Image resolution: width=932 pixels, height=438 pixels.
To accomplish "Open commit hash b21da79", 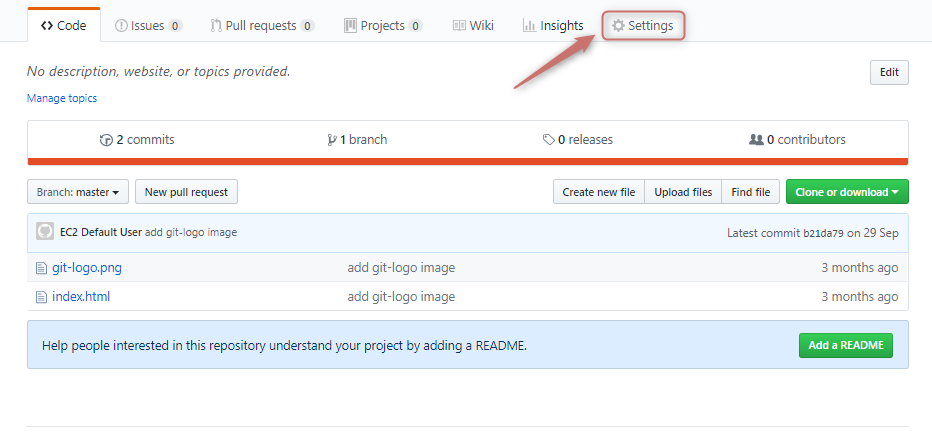I will 823,233.
